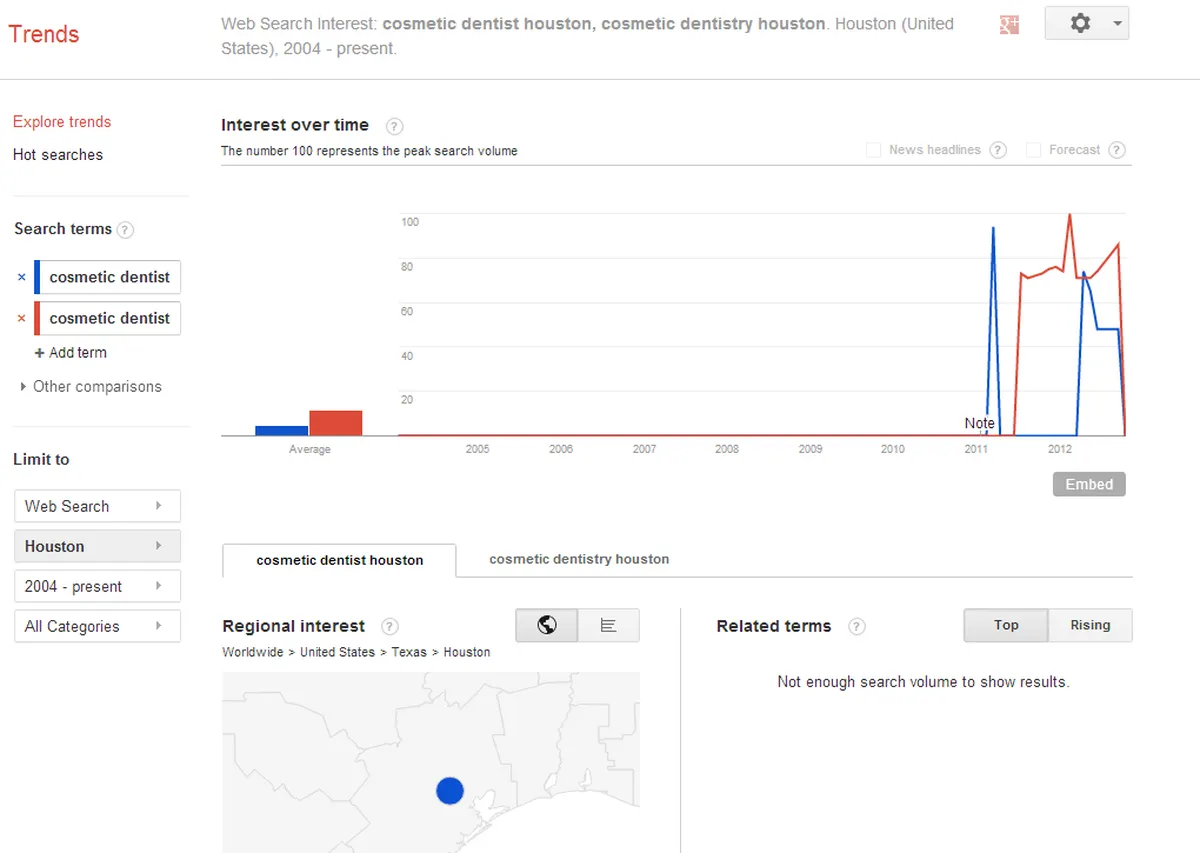Click the Google+ share icon

tap(1009, 25)
